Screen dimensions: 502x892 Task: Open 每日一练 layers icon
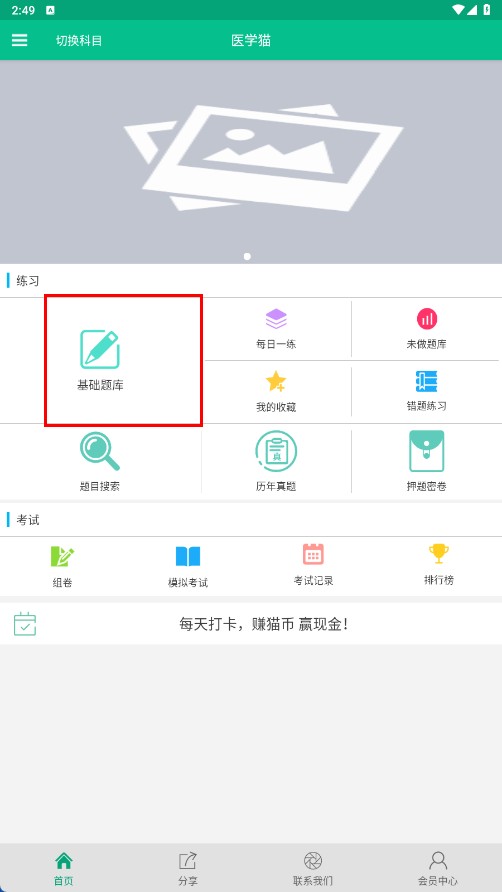pyautogui.click(x=276, y=319)
